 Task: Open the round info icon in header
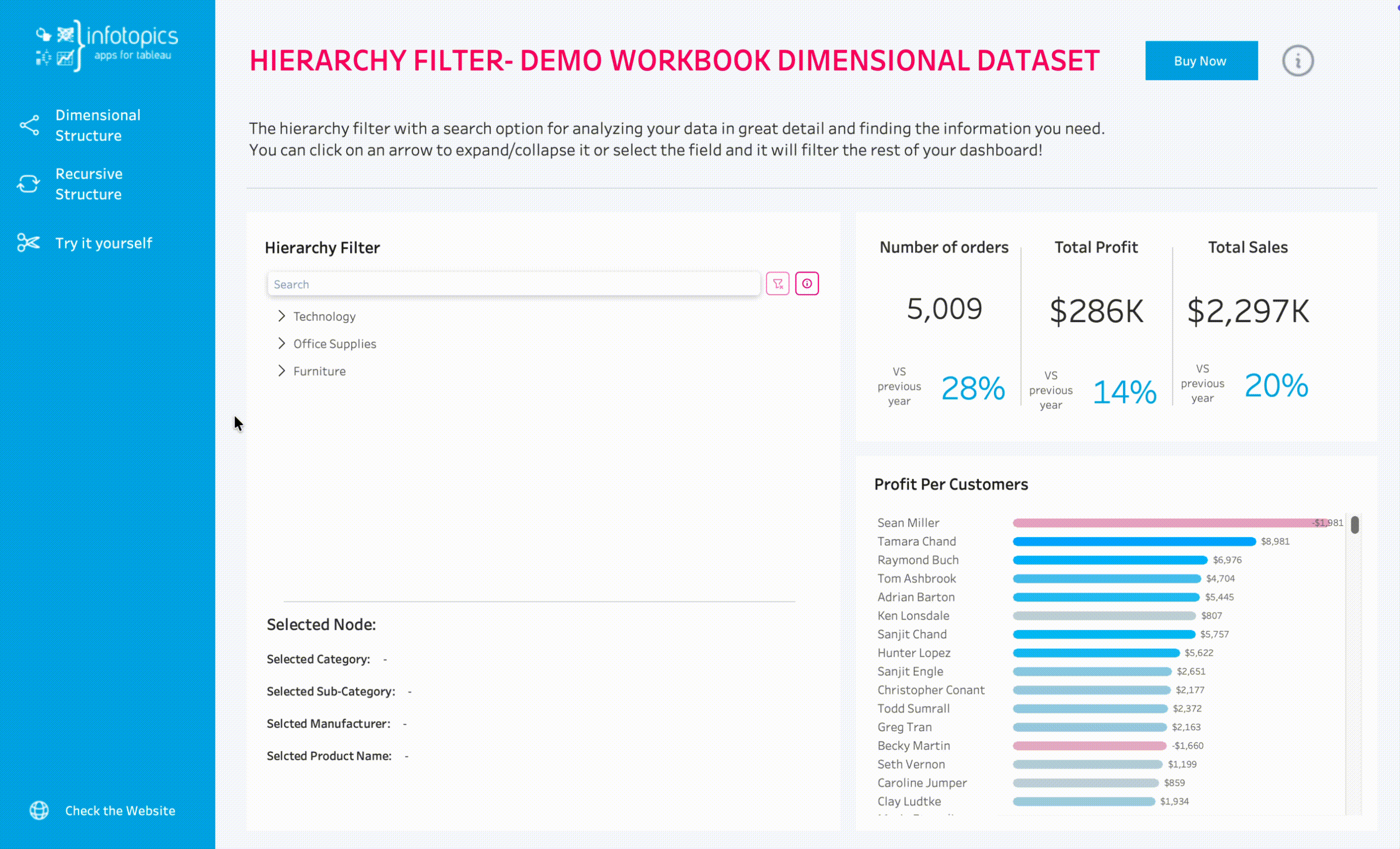tap(1297, 61)
